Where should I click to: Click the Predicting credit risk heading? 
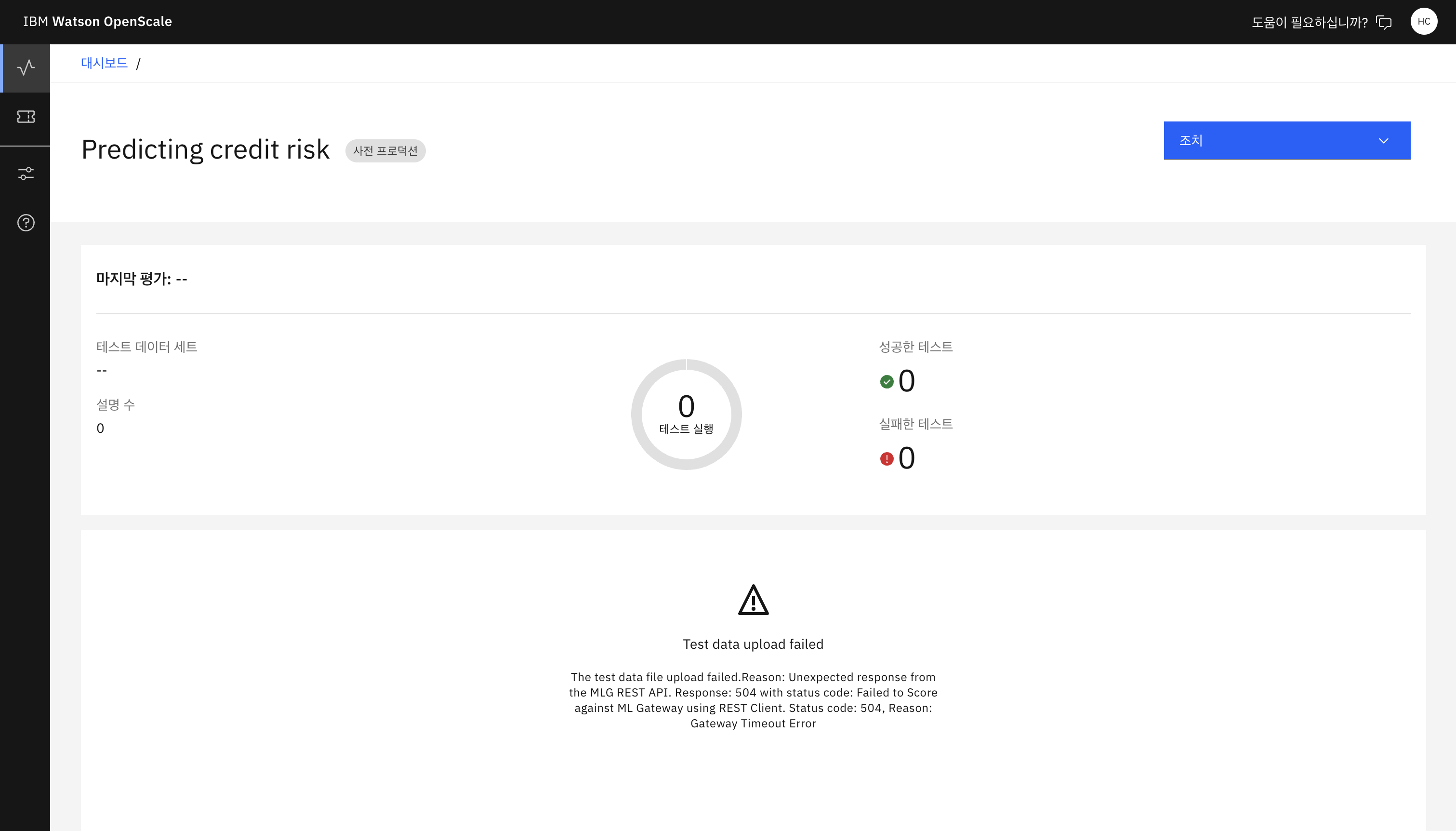pos(205,149)
